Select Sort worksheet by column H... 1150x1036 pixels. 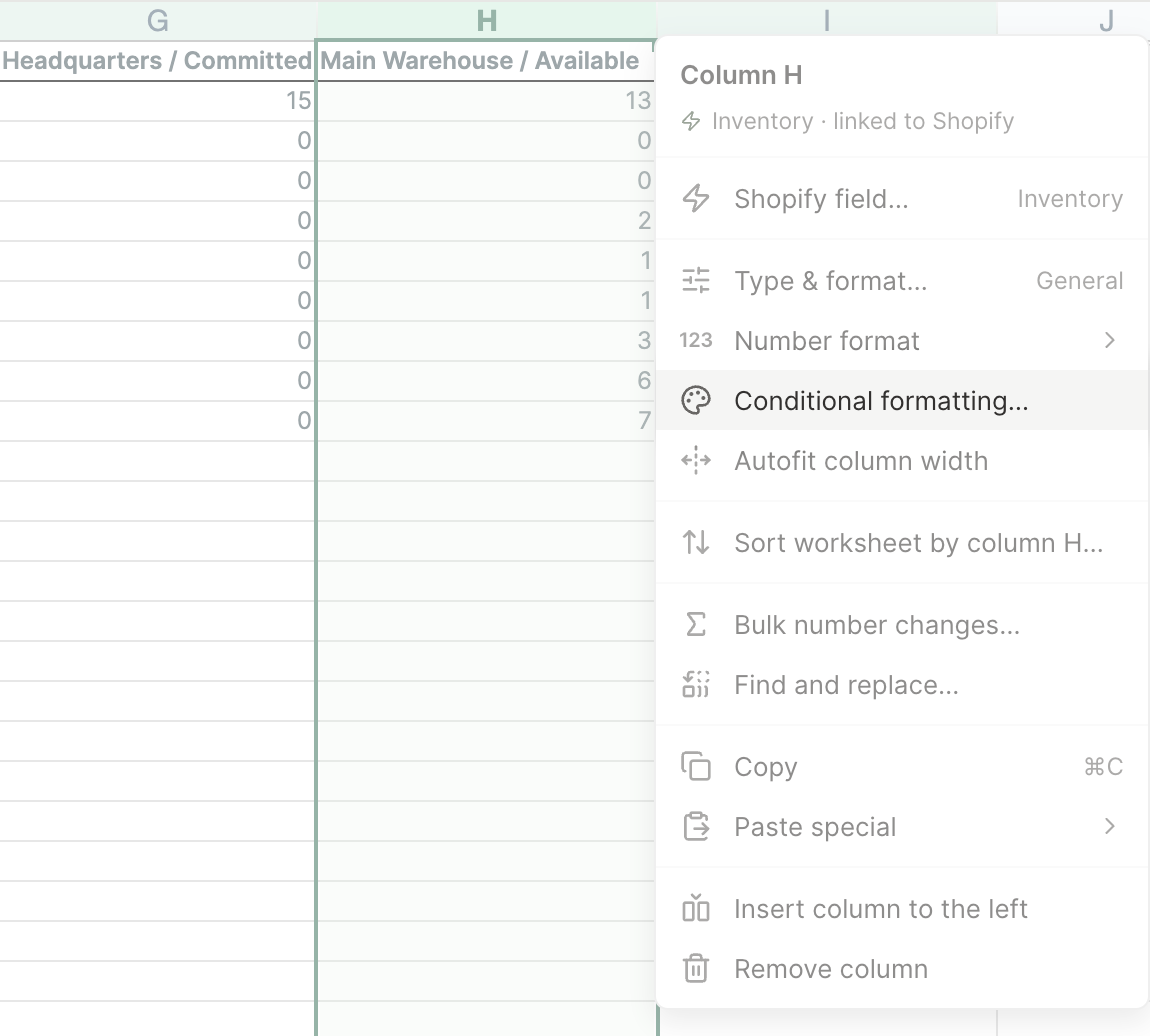[x=902, y=543]
